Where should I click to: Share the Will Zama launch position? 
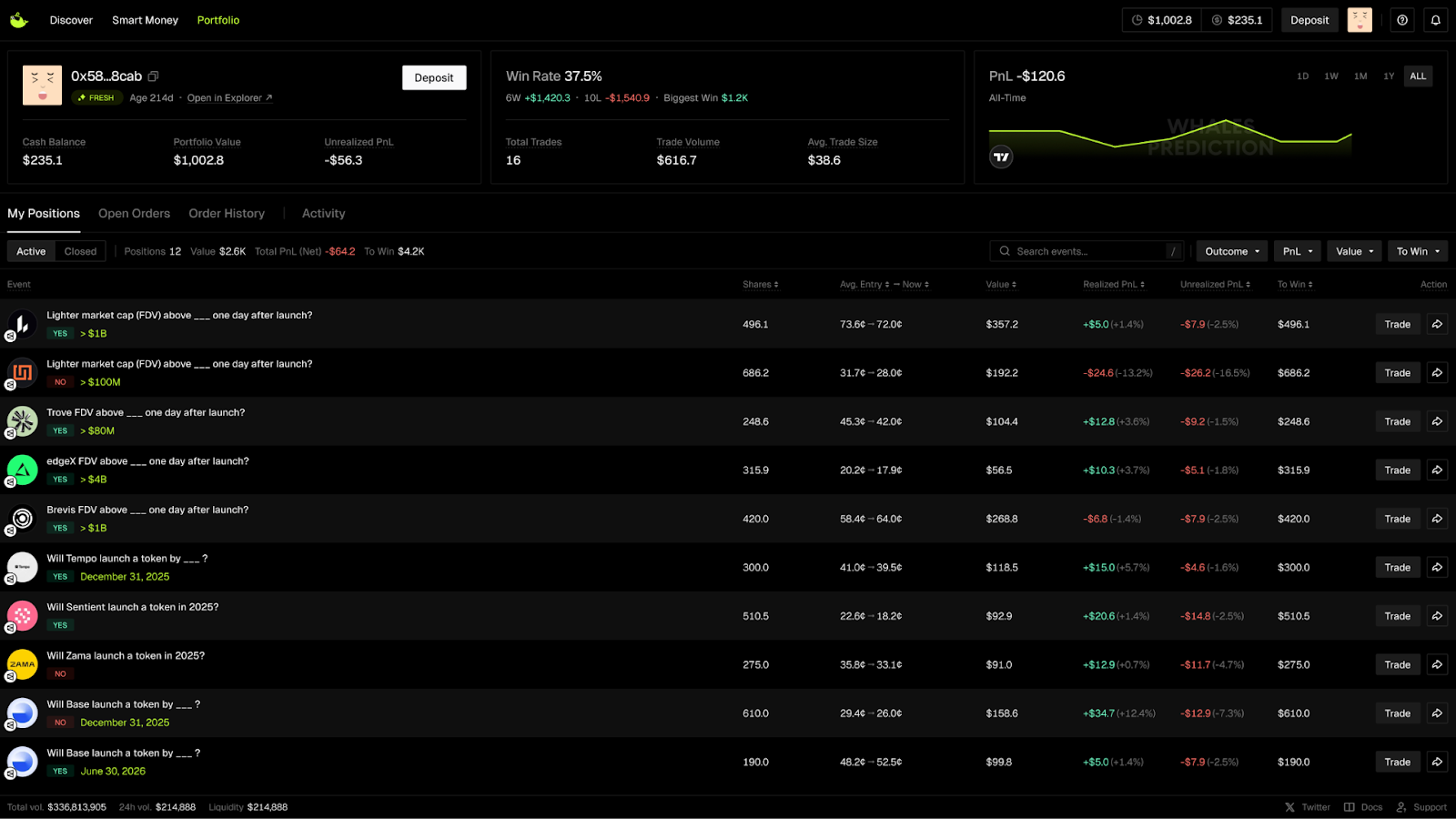[1437, 665]
